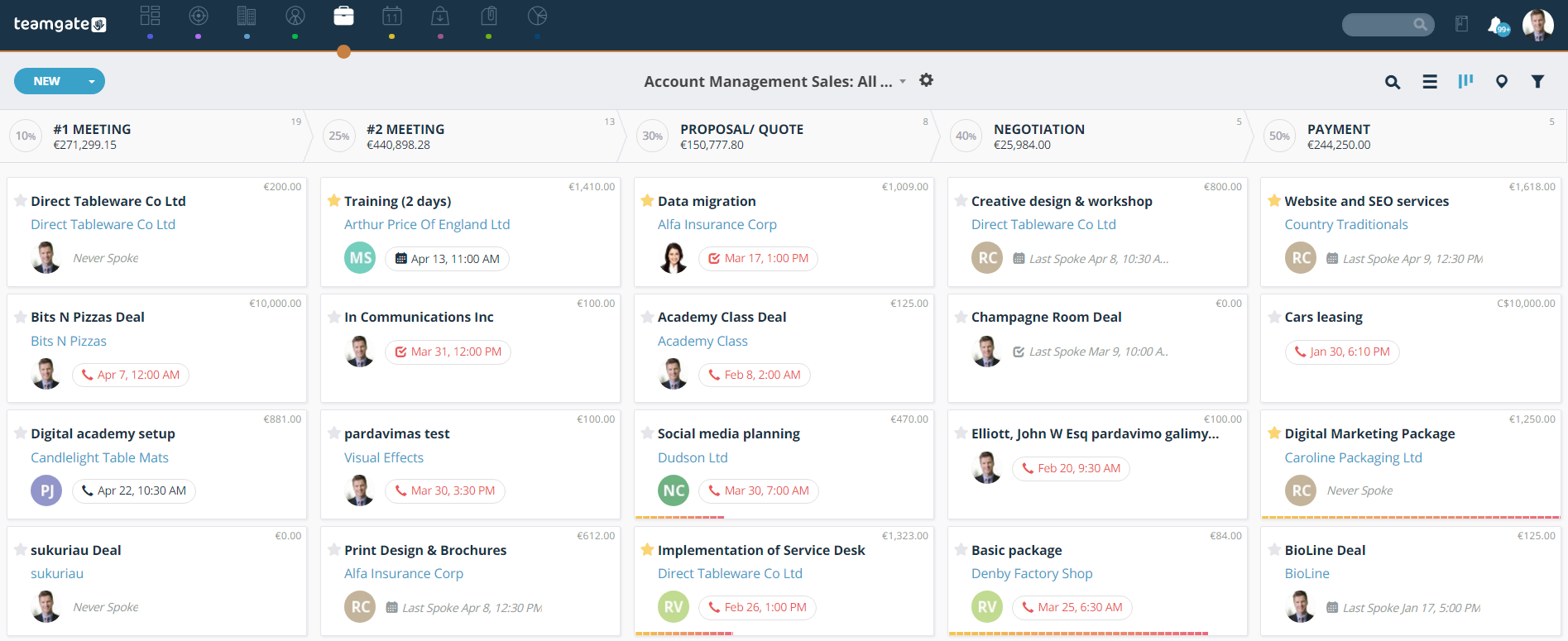
Task: Switch to map view pin icon
Action: coord(1502,81)
